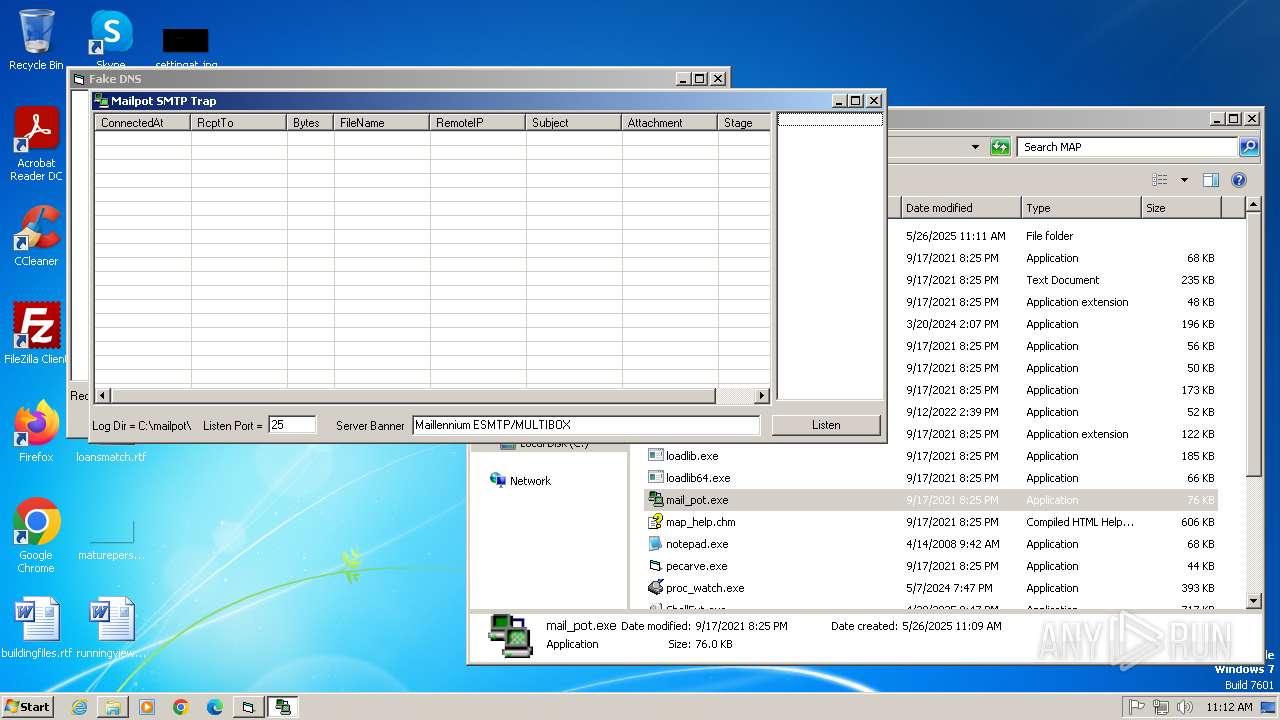Click the Fake DNS window title bar icon
The width and height of the screenshot is (1280, 720).
click(x=79, y=79)
